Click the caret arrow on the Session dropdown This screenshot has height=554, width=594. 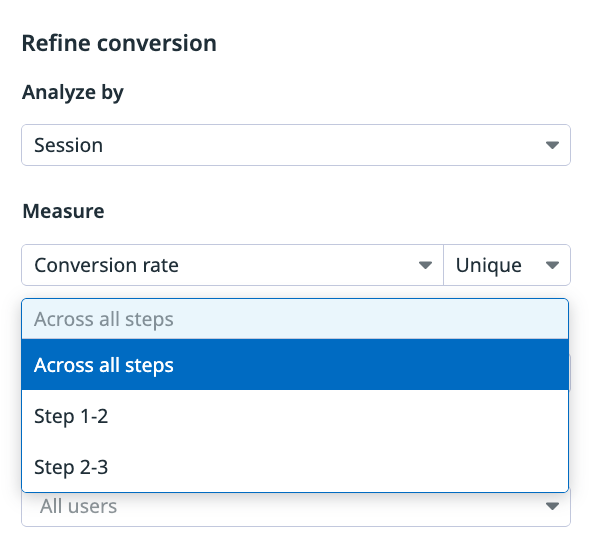[552, 145]
